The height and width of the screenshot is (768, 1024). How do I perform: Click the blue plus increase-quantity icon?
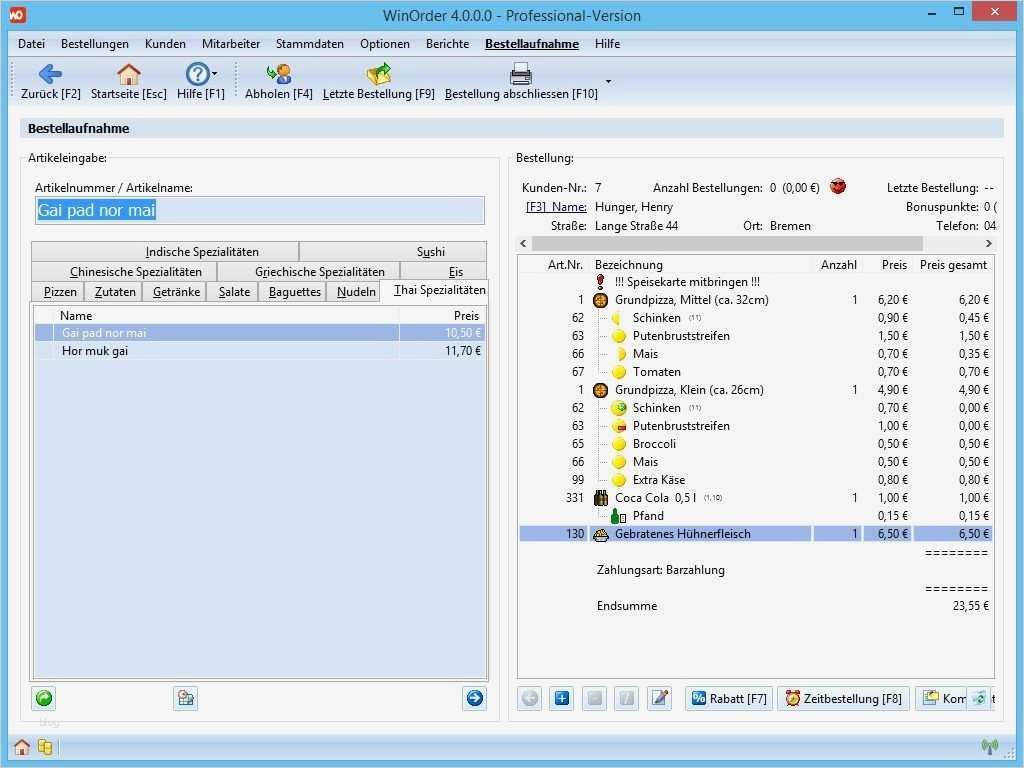(x=562, y=698)
